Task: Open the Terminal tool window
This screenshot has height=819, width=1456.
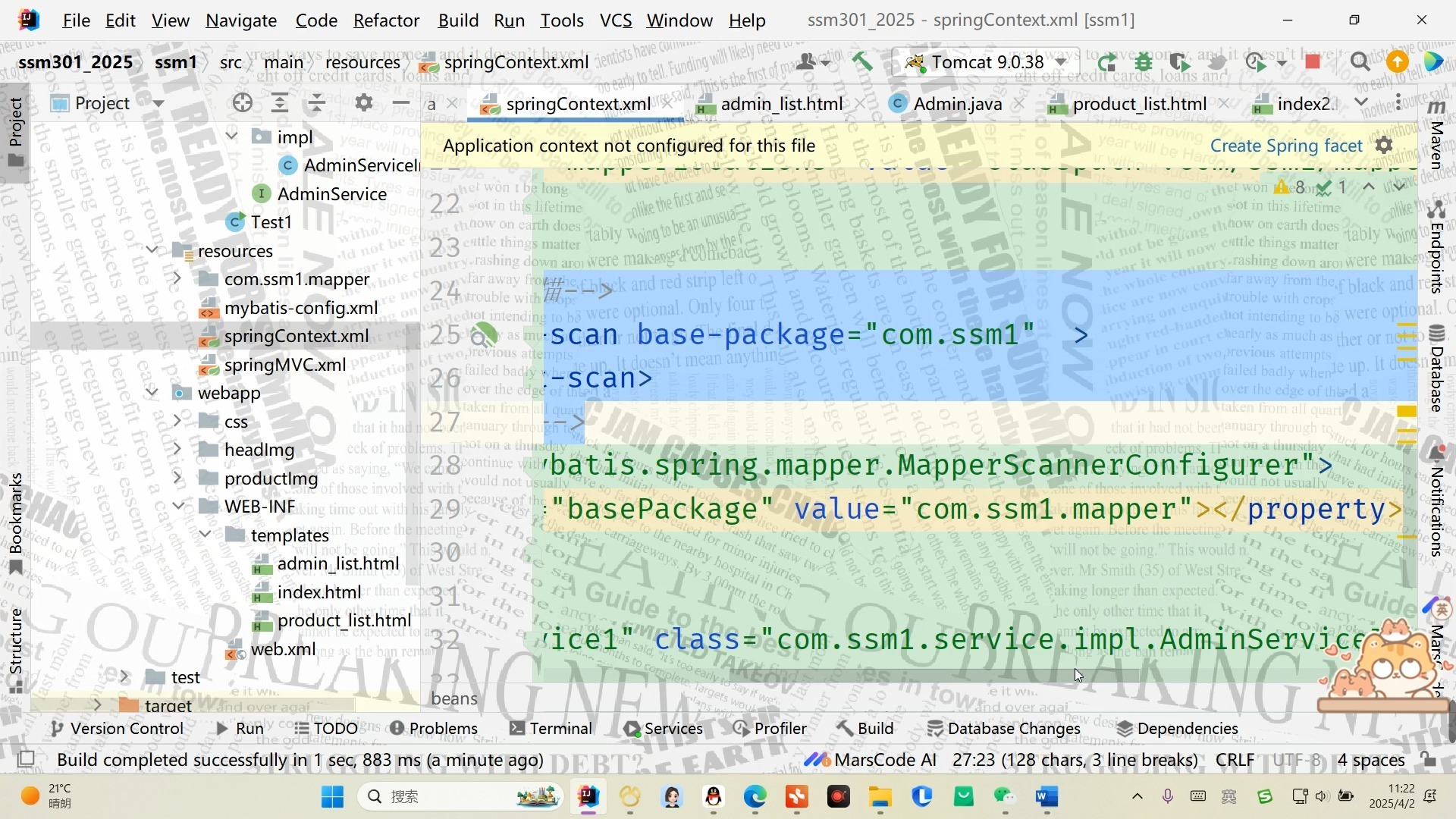Action: point(551,729)
